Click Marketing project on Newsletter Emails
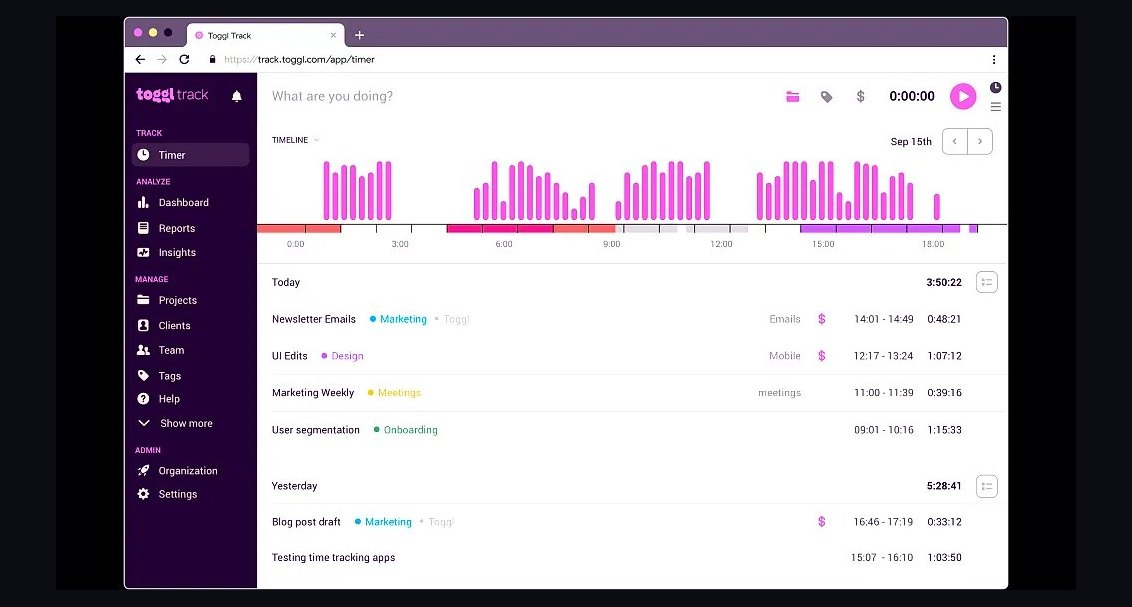This screenshot has height=607, width=1132. pos(403,319)
